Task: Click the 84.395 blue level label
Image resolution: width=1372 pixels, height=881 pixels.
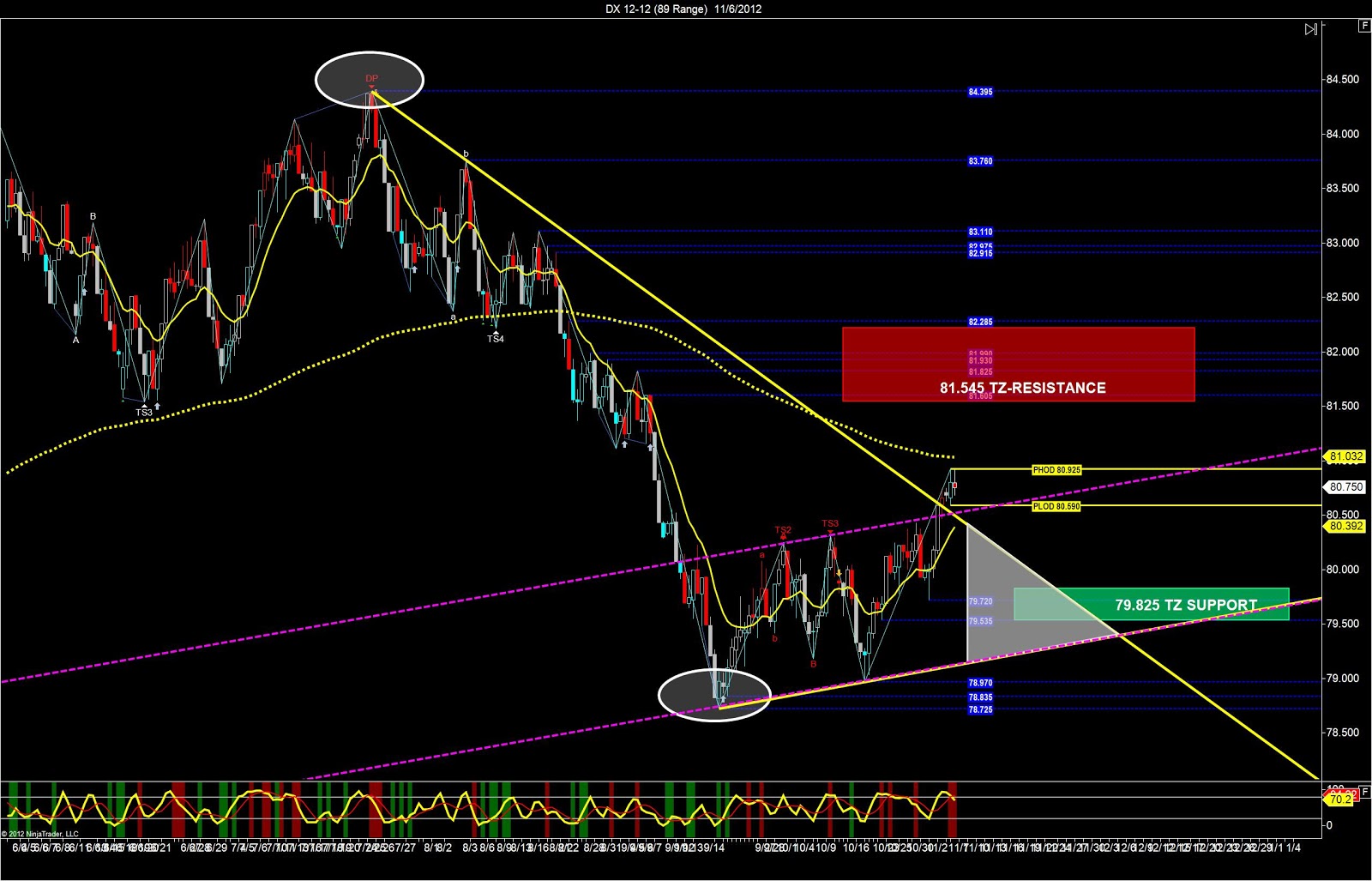Action: point(981,91)
